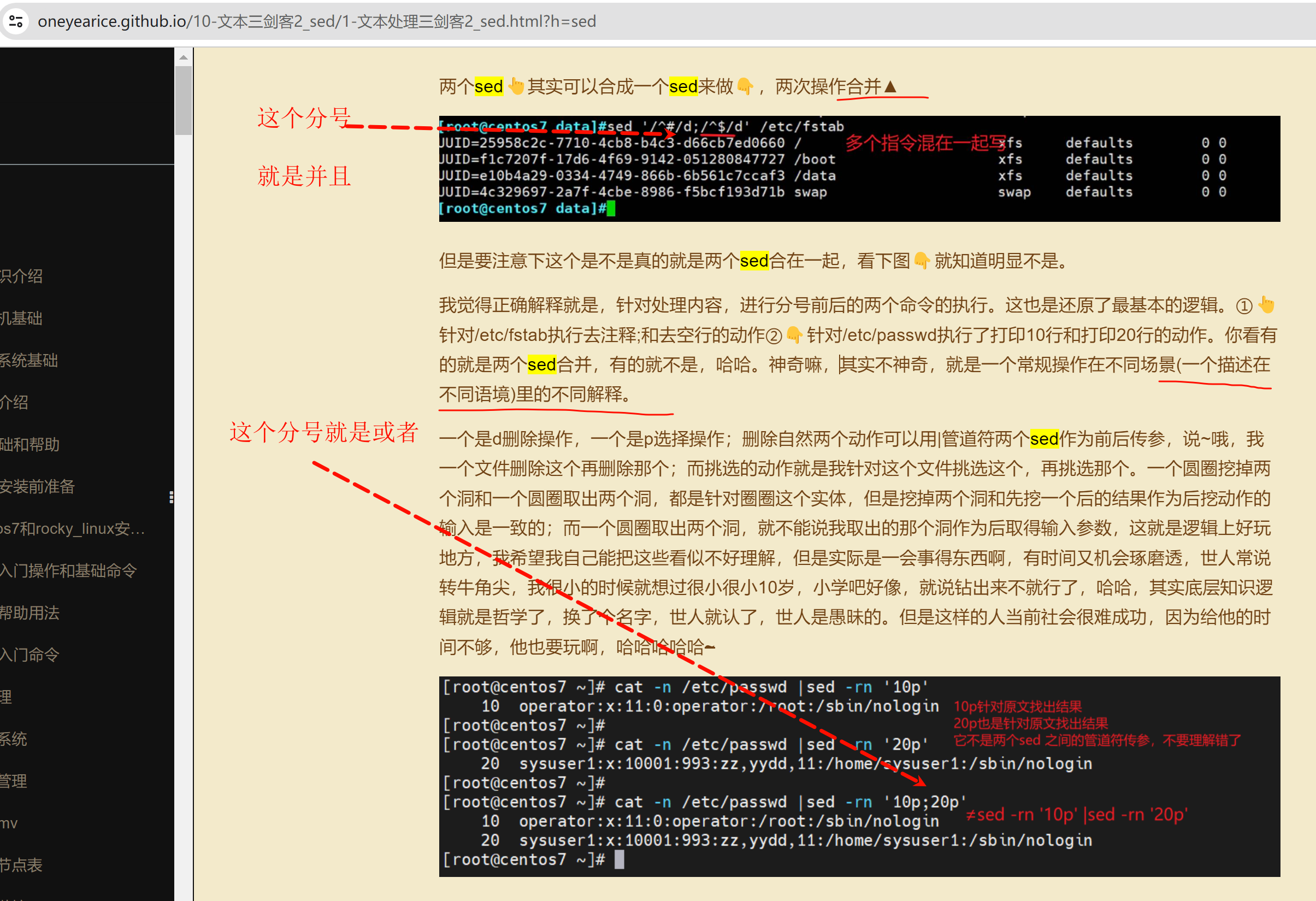Open 节点表 sidebar entry
1316x901 pixels.
click(x=21, y=865)
